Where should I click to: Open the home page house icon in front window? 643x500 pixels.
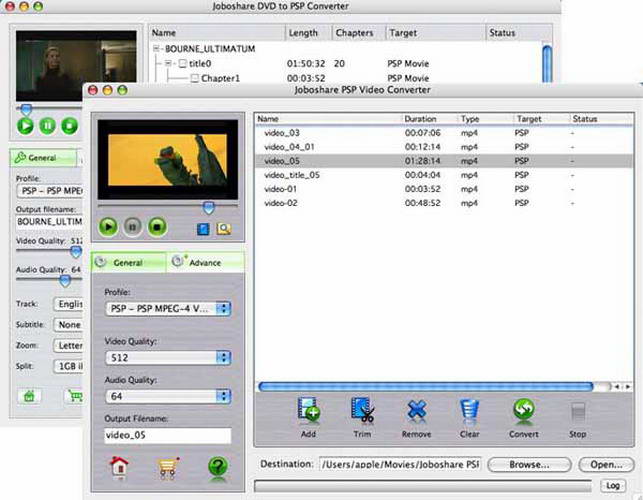click(x=119, y=467)
